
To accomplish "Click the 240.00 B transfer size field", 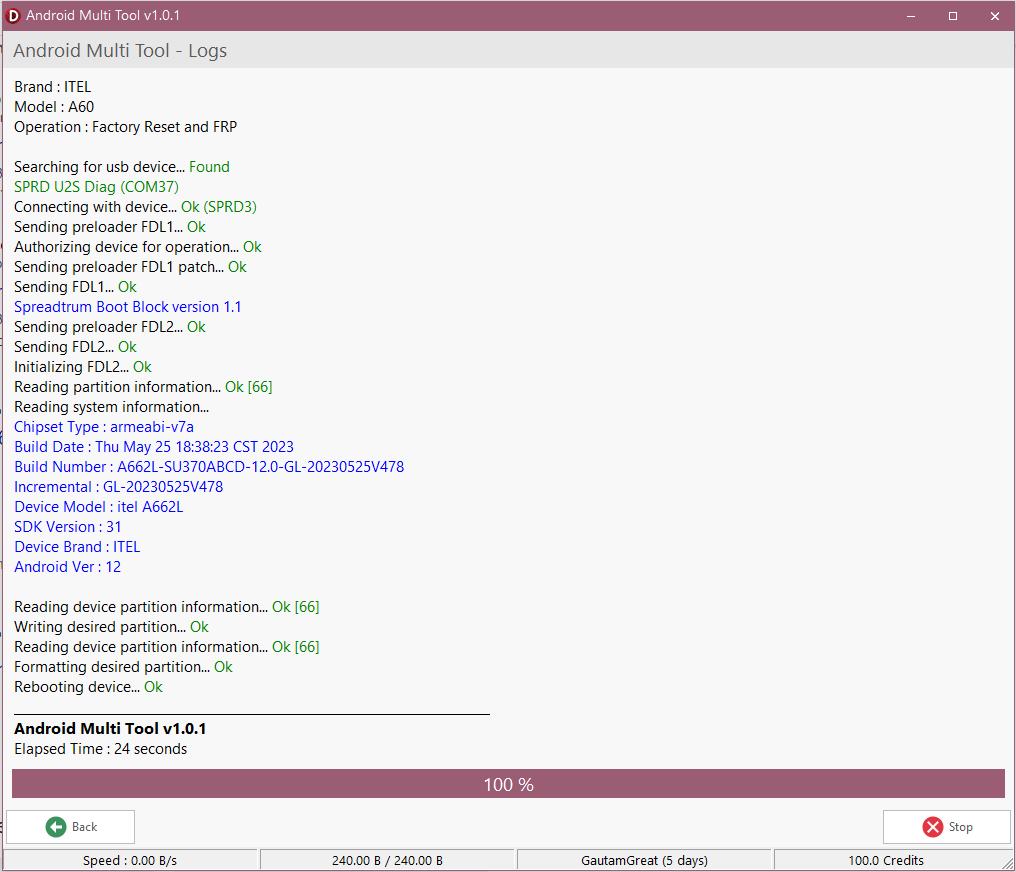I will tap(387, 859).
